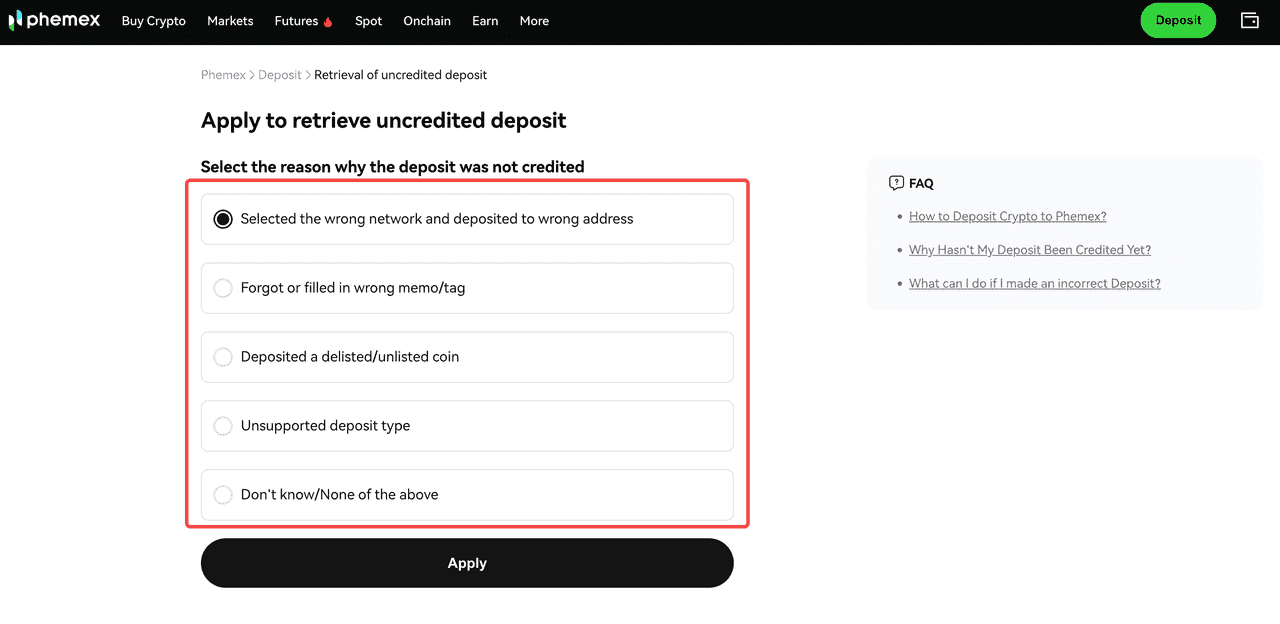The width and height of the screenshot is (1280, 624).
Task: Open How to Deposit Crypto to Phemex link
Action: pos(1007,216)
